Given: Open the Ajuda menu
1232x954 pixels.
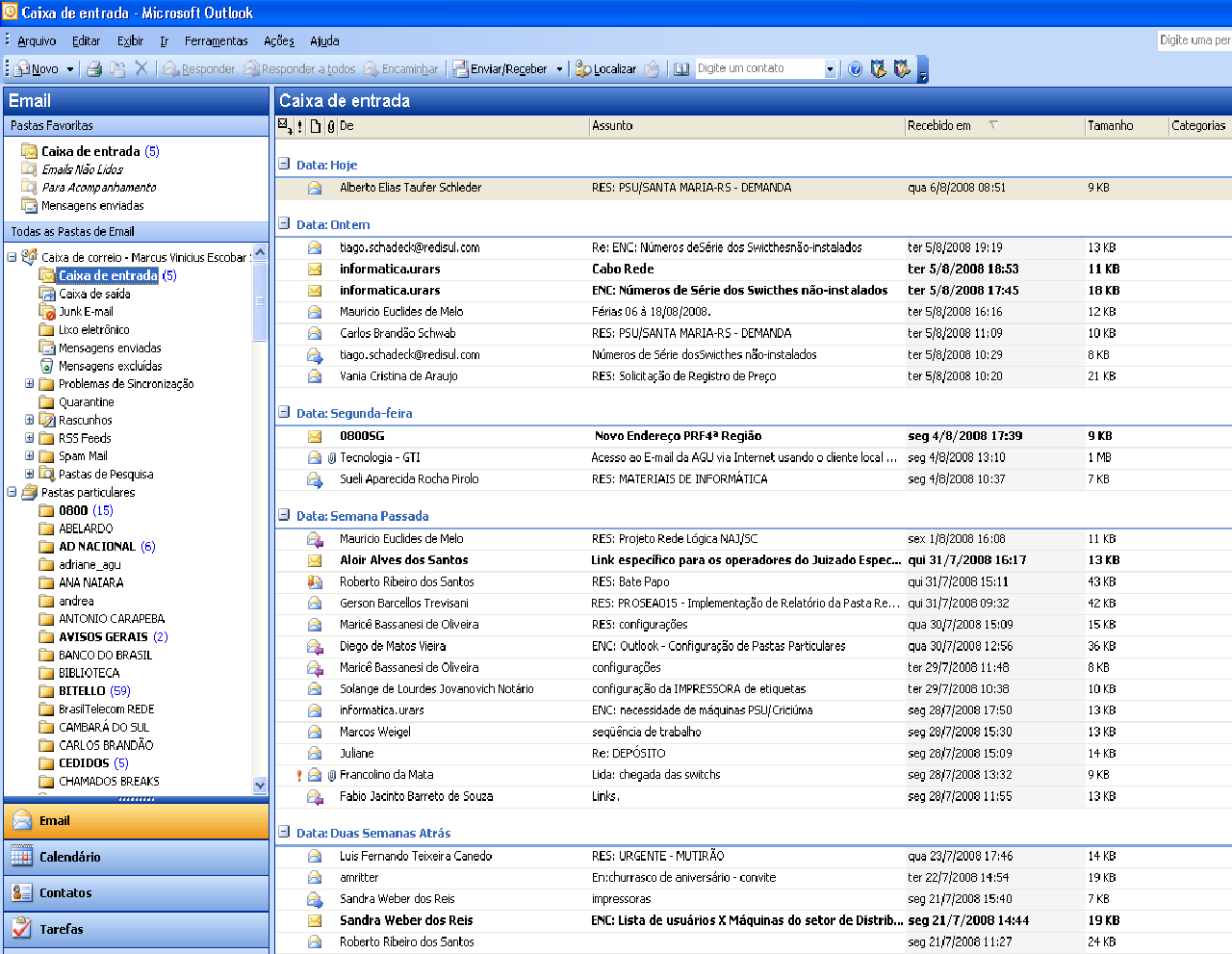Looking at the screenshot, I should [x=324, y=40].
